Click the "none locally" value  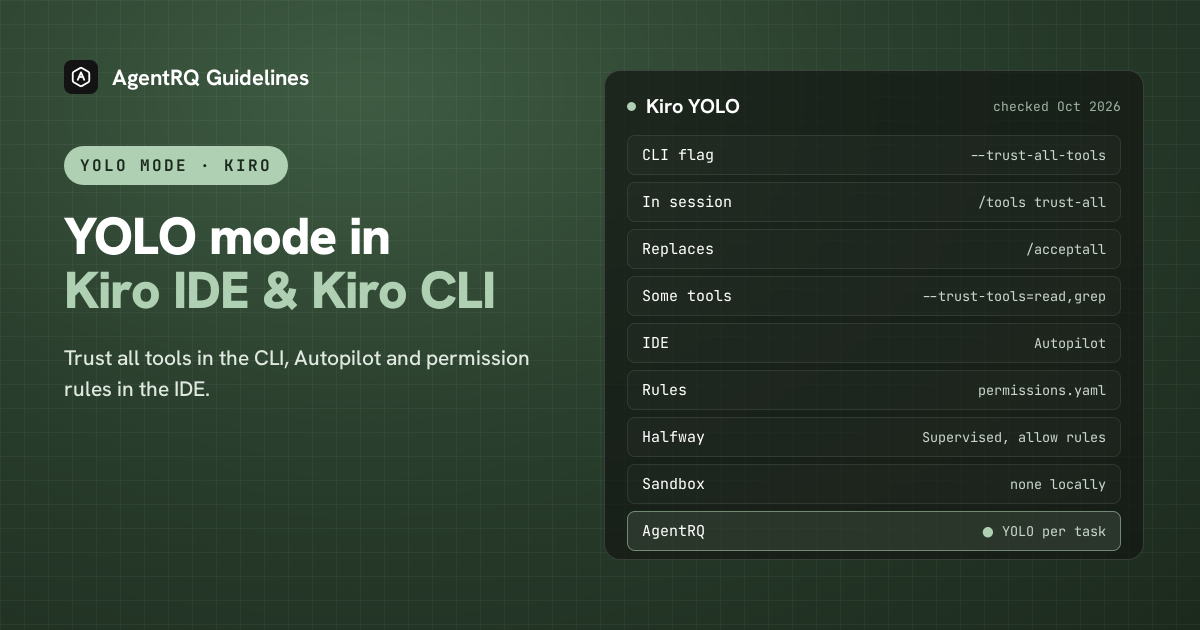click(x=1058, y=484)
